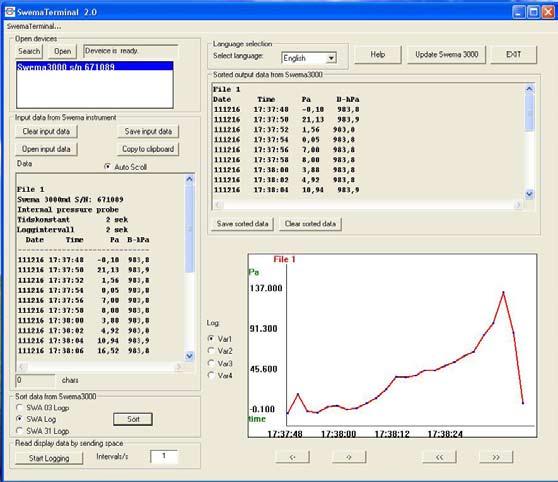Click the Search devices button
This screenshot has width=558, height=482.
[29, 51]
